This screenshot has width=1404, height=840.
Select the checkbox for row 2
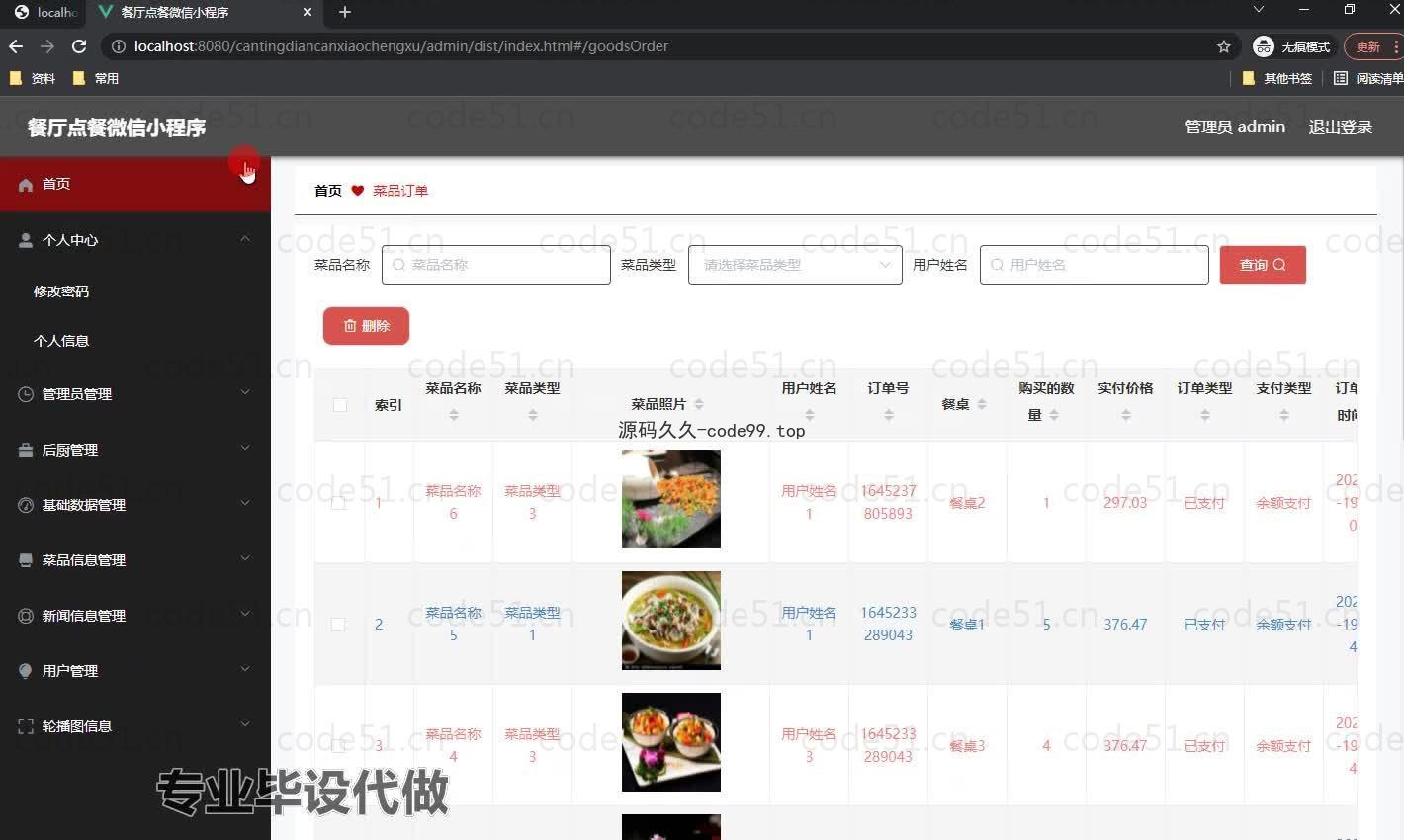point(338,625)
